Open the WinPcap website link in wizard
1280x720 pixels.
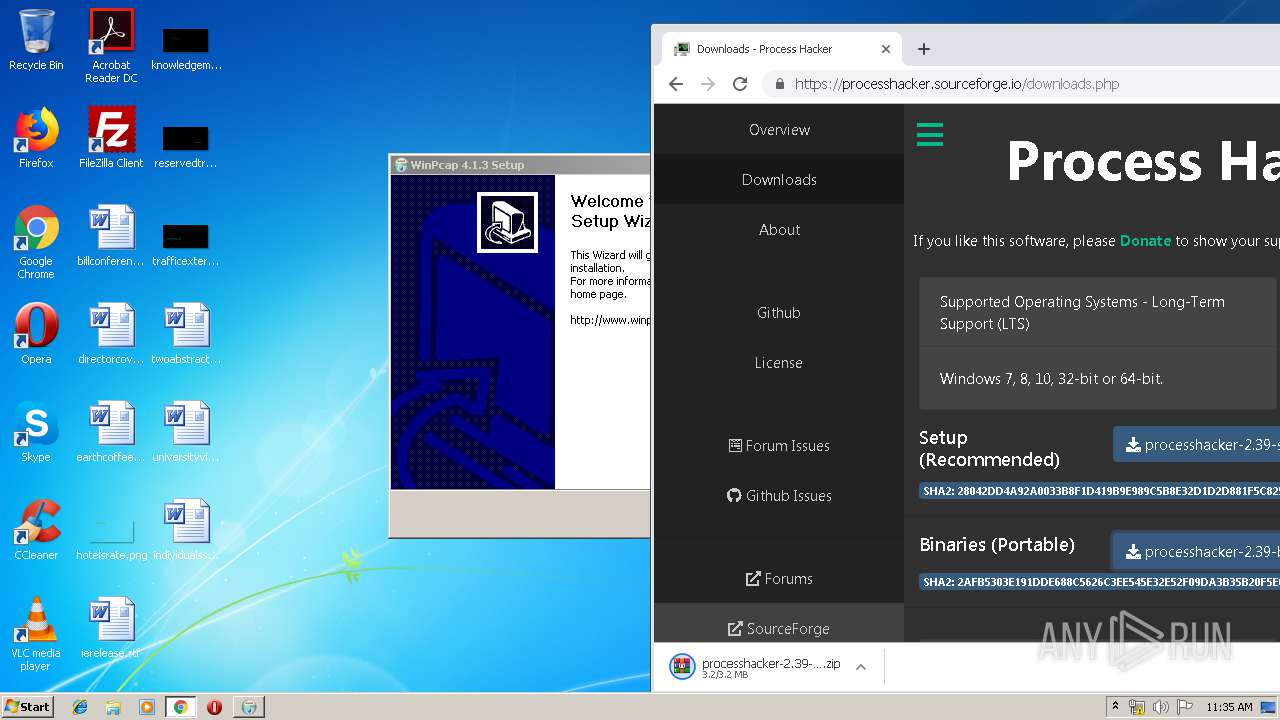[x=610, y=320]
